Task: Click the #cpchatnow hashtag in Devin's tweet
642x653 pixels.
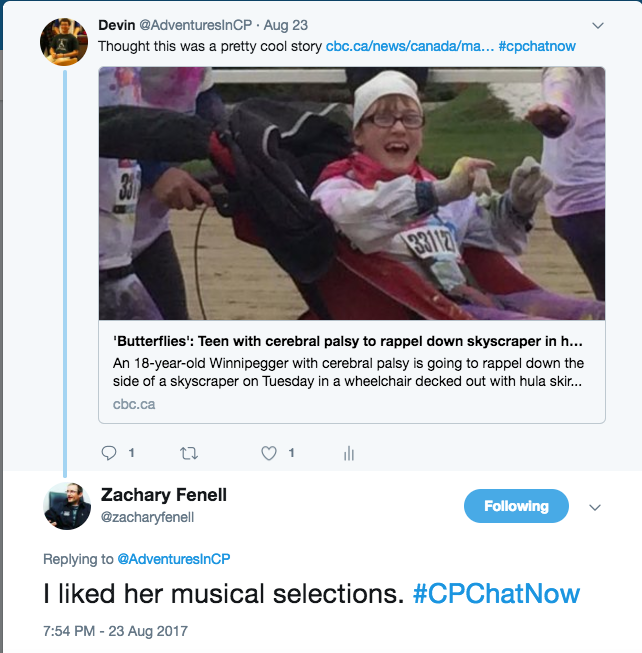Action: pyautogui.click(x=536, y=47)
